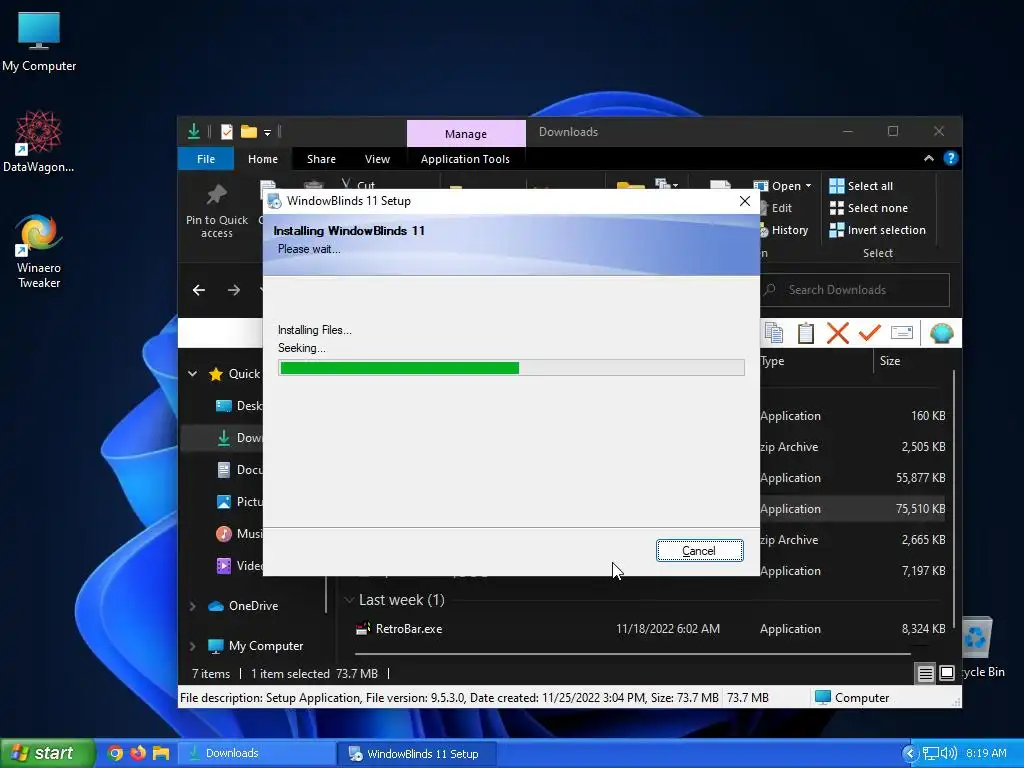
Task: Click the quick access toolbar properties icon
Action: 227,132
